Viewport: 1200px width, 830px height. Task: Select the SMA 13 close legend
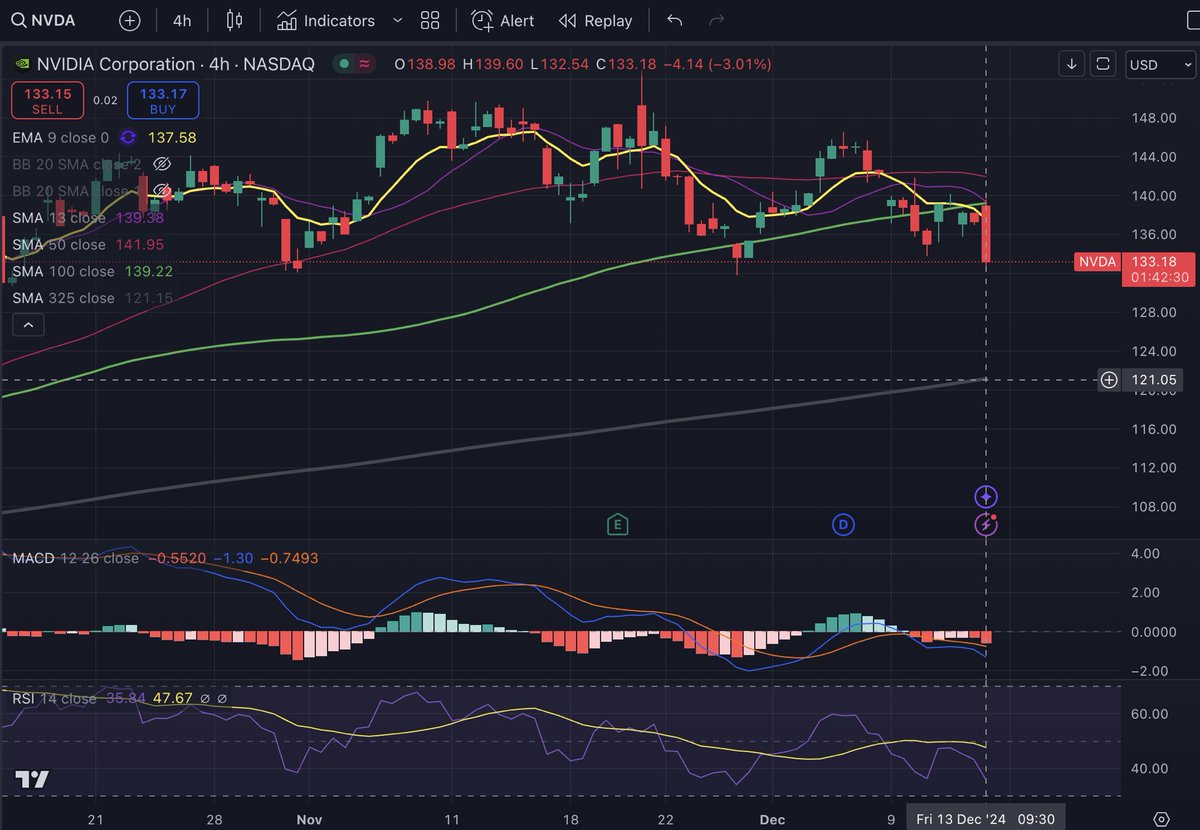[88, 217]
